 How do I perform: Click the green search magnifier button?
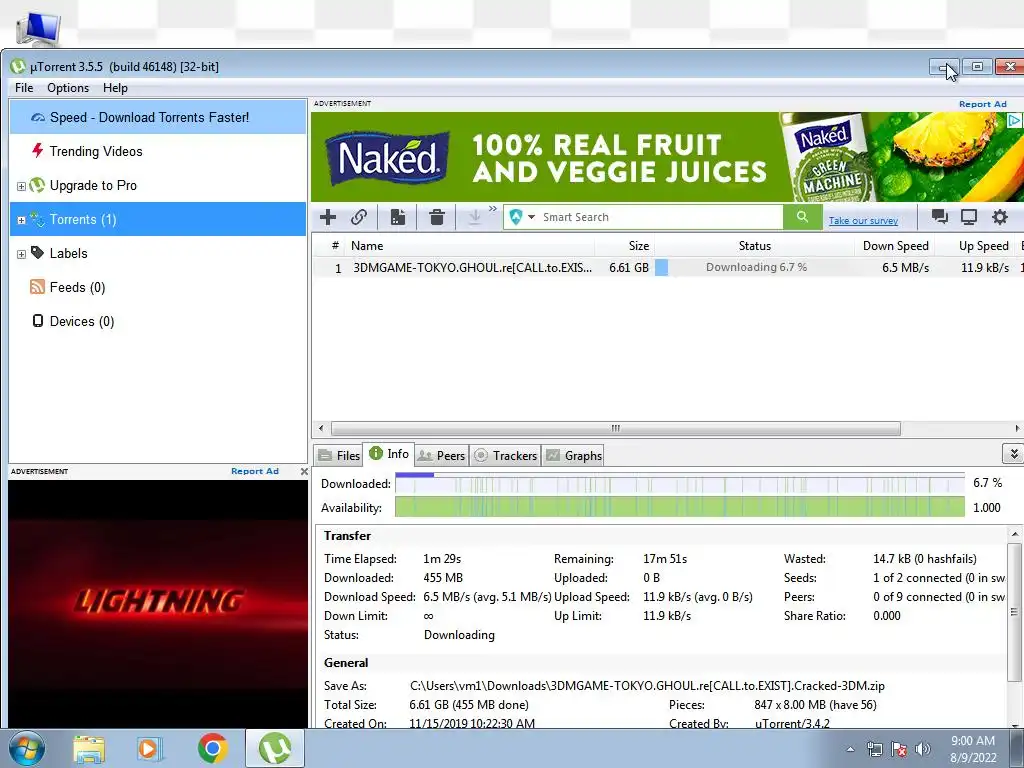802,217
